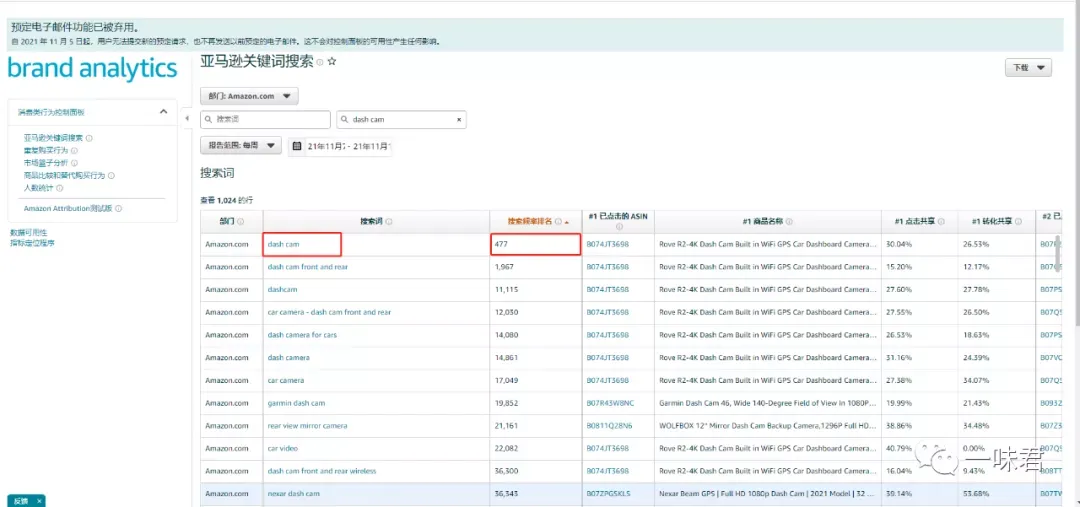Open car video search term link
This screenshot has height=507, width=1080.
click(282, 448)
